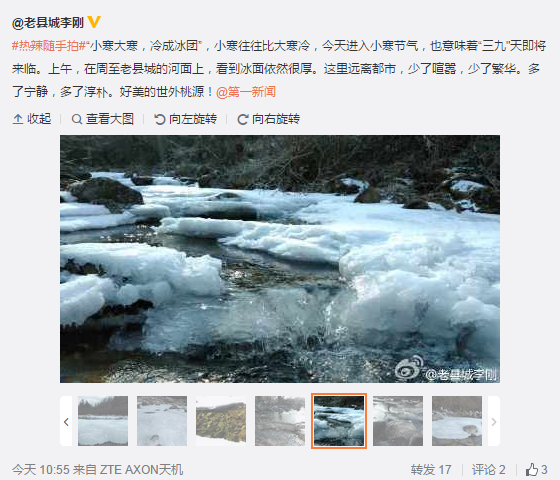Click the yellow V verified badge
Viewport: 560px width, 480px height.
click(94, 22)
